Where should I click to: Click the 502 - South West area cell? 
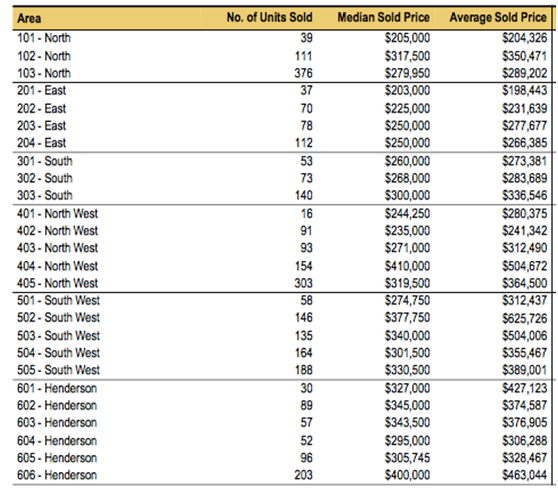pyautogui.click(x=58, y=317)
